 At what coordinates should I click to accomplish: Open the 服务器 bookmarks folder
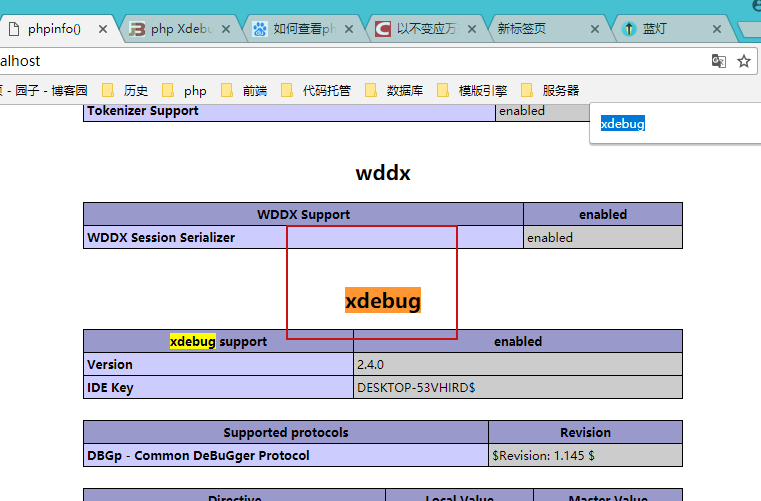coord(550,90)
